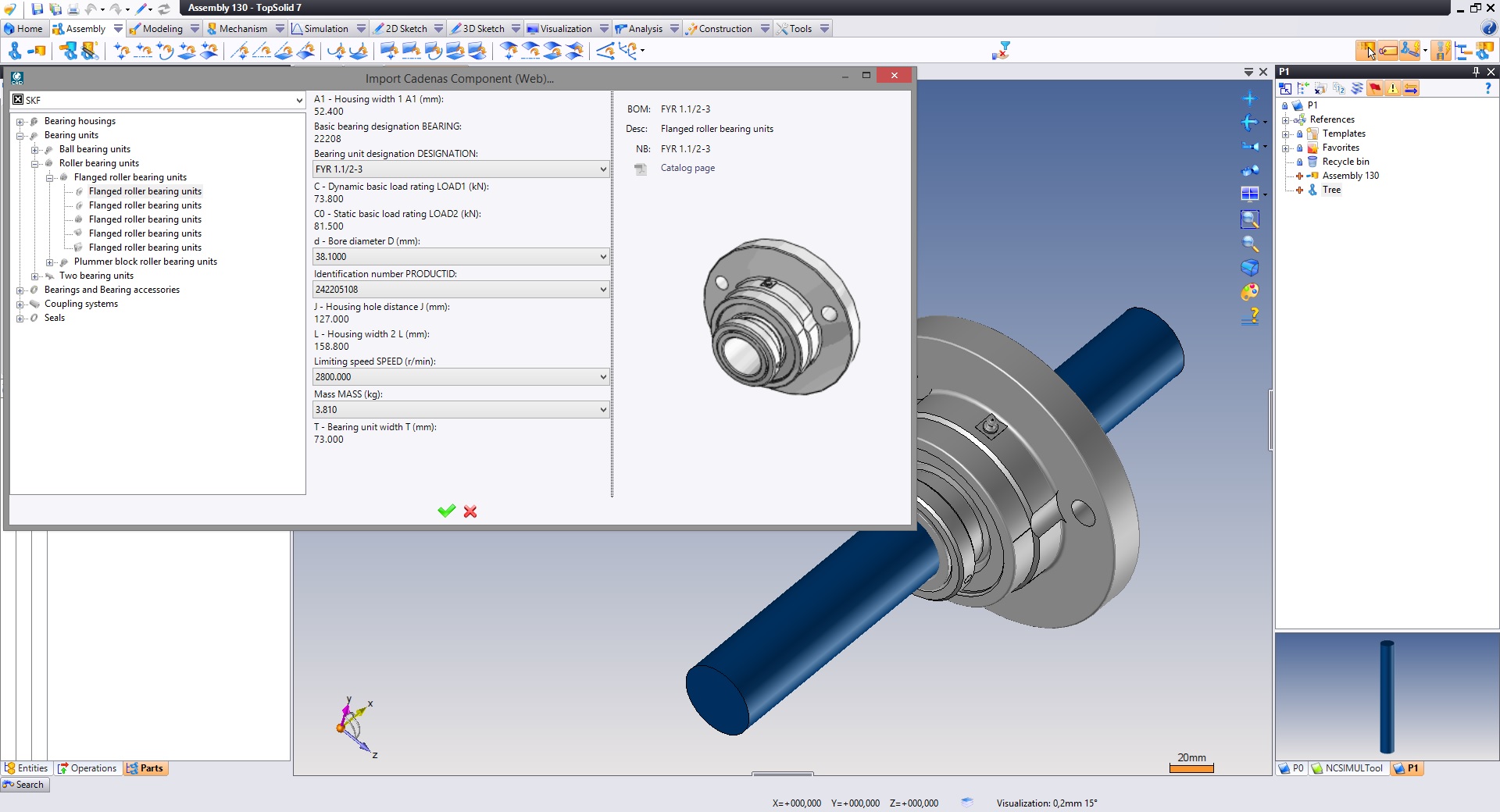This screenshot has width=1500, height=812.
Task: Click the blue shaft preview thumbnail
Action: coord(1387,696)
